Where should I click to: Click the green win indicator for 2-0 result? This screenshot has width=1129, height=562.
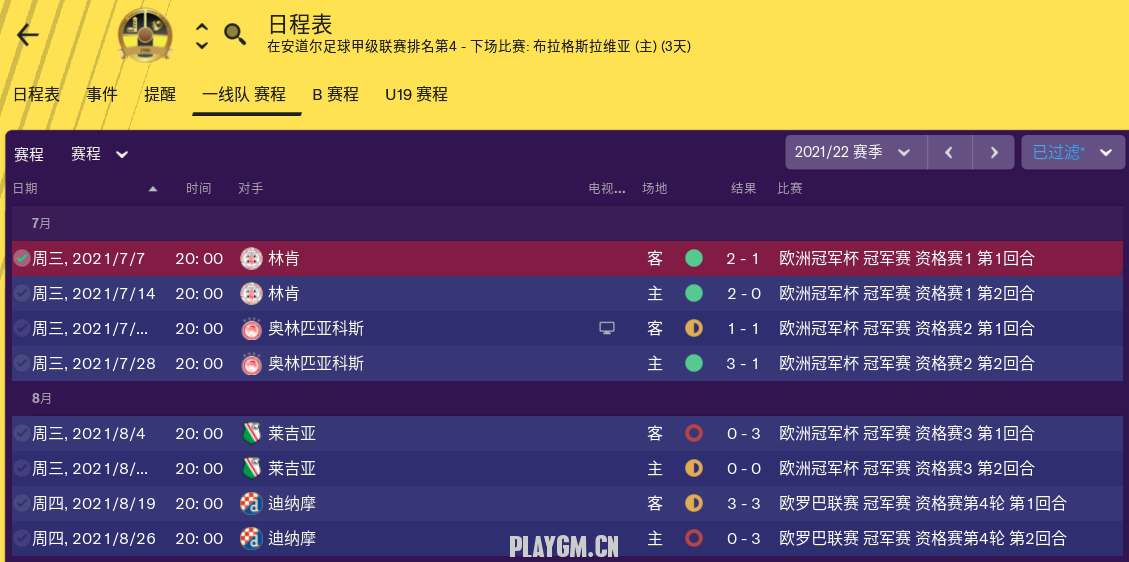(x=693, y=293)
